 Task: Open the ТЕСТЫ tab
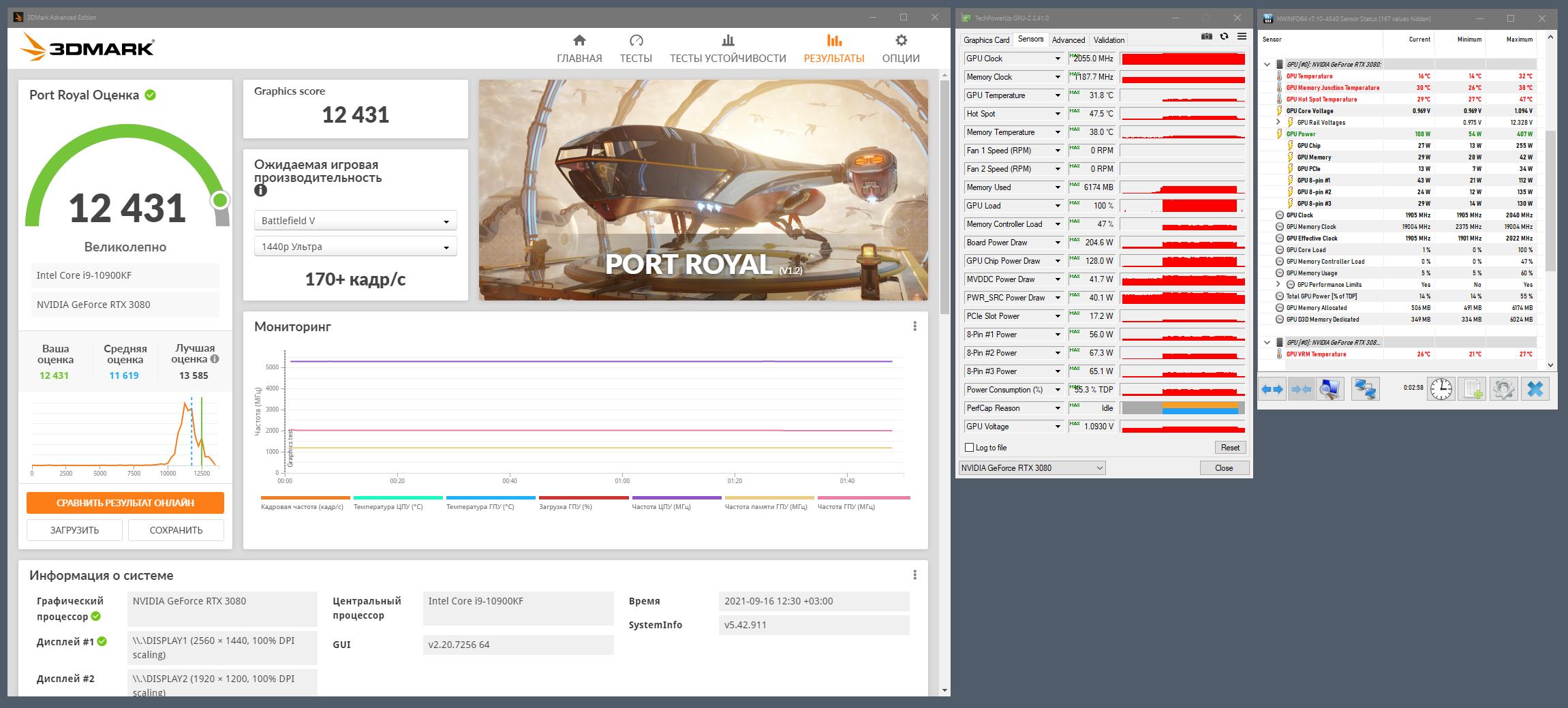pyautogui.click(x=636, y=48)
